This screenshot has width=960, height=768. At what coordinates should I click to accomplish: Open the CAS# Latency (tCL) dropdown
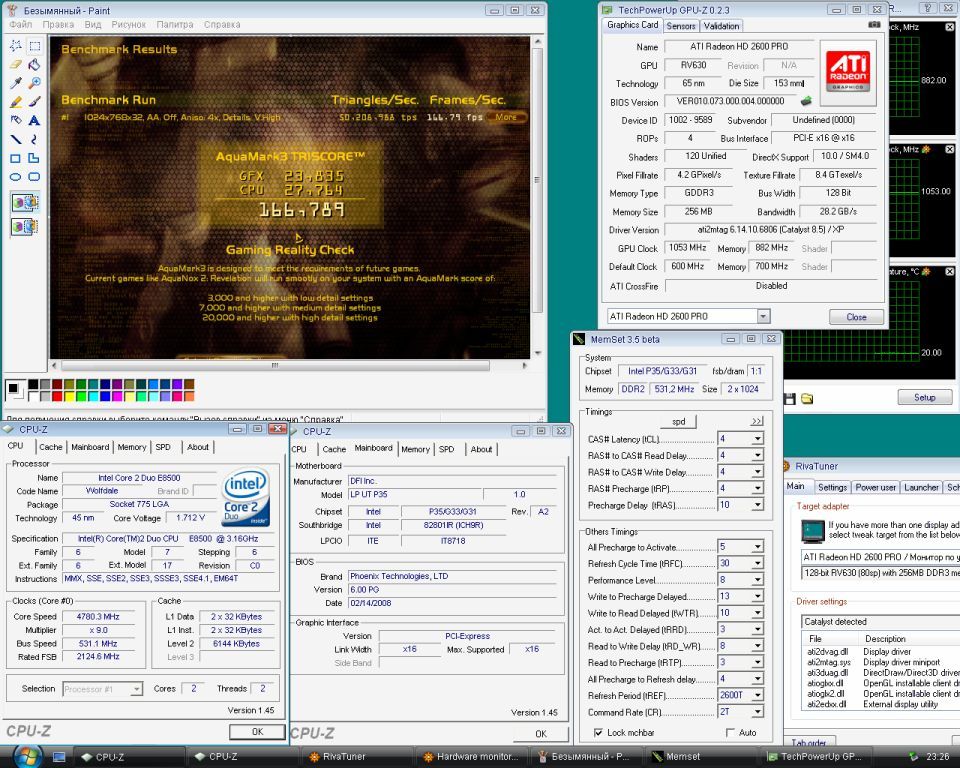tap(757, 439)
